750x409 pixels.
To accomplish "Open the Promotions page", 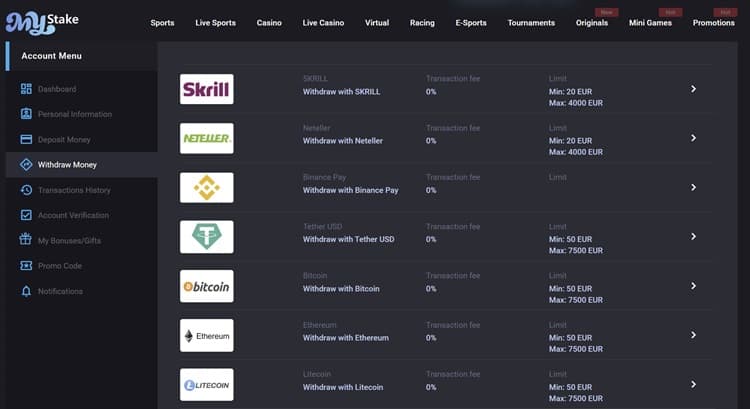I will (714, 23).
